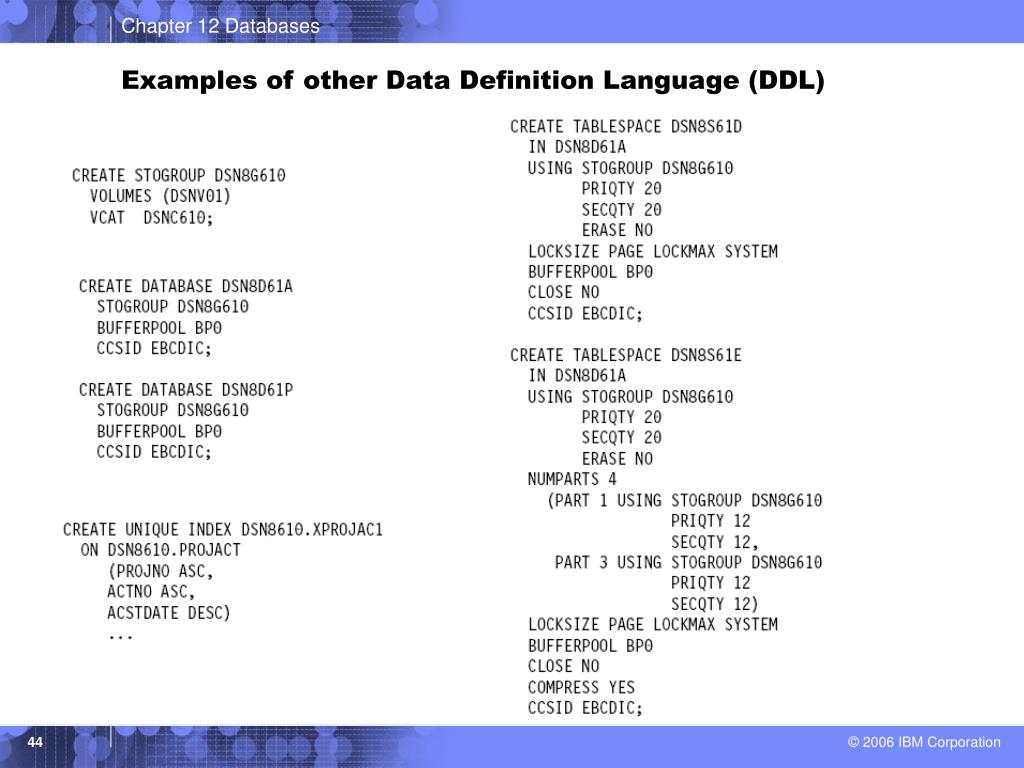Click the slide number '44'

(35, 742)
